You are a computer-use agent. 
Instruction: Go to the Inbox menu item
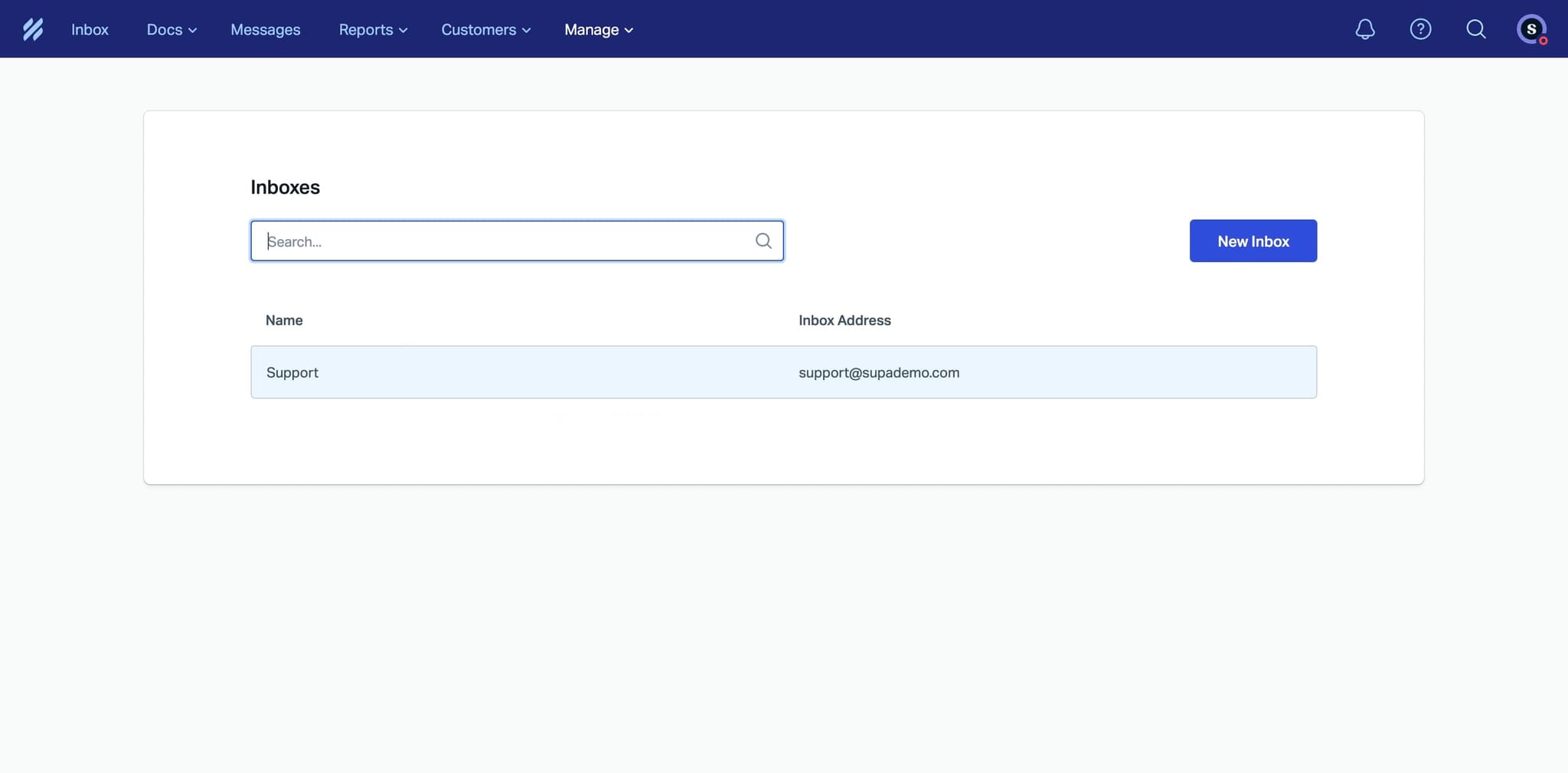90,29
